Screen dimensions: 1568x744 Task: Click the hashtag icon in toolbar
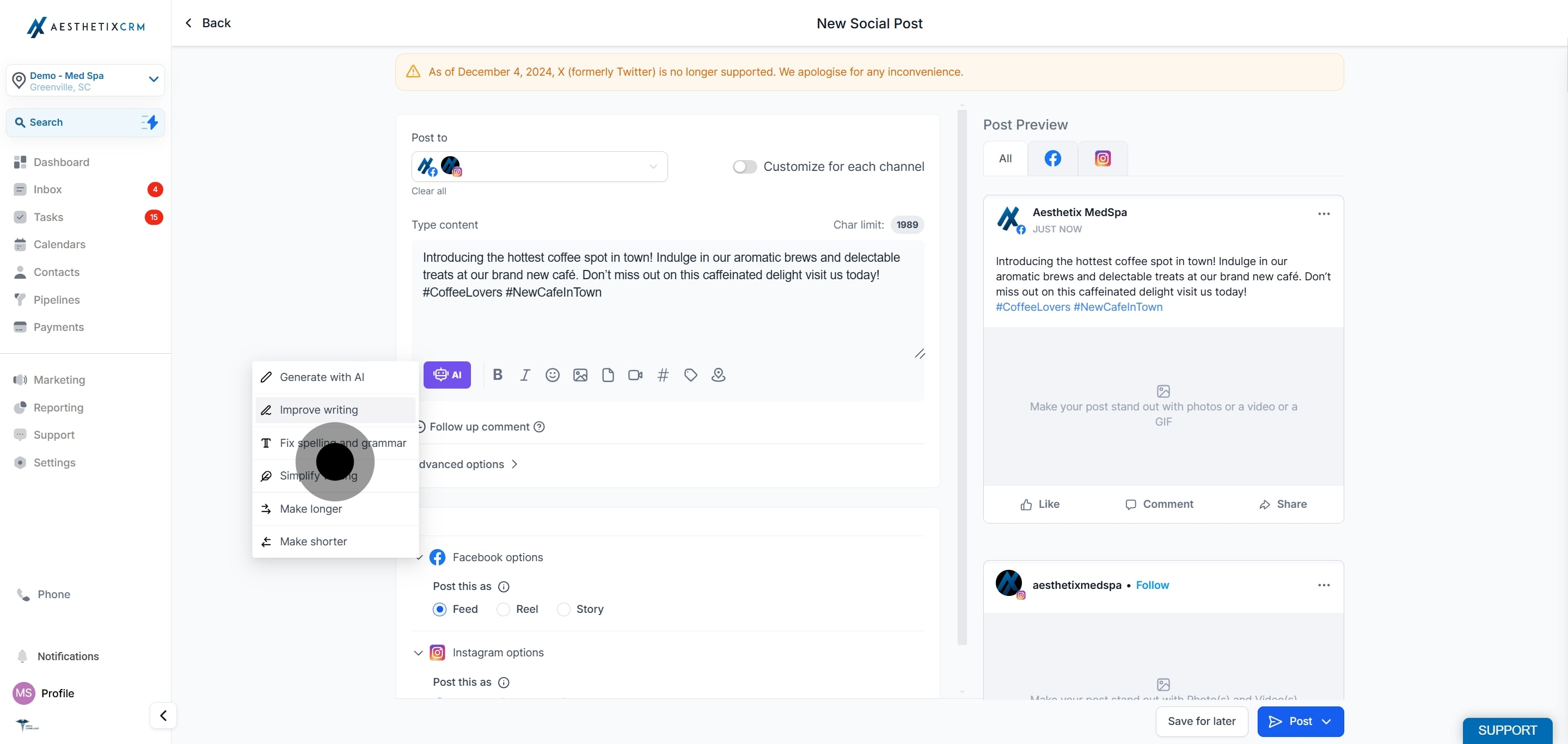663,375
